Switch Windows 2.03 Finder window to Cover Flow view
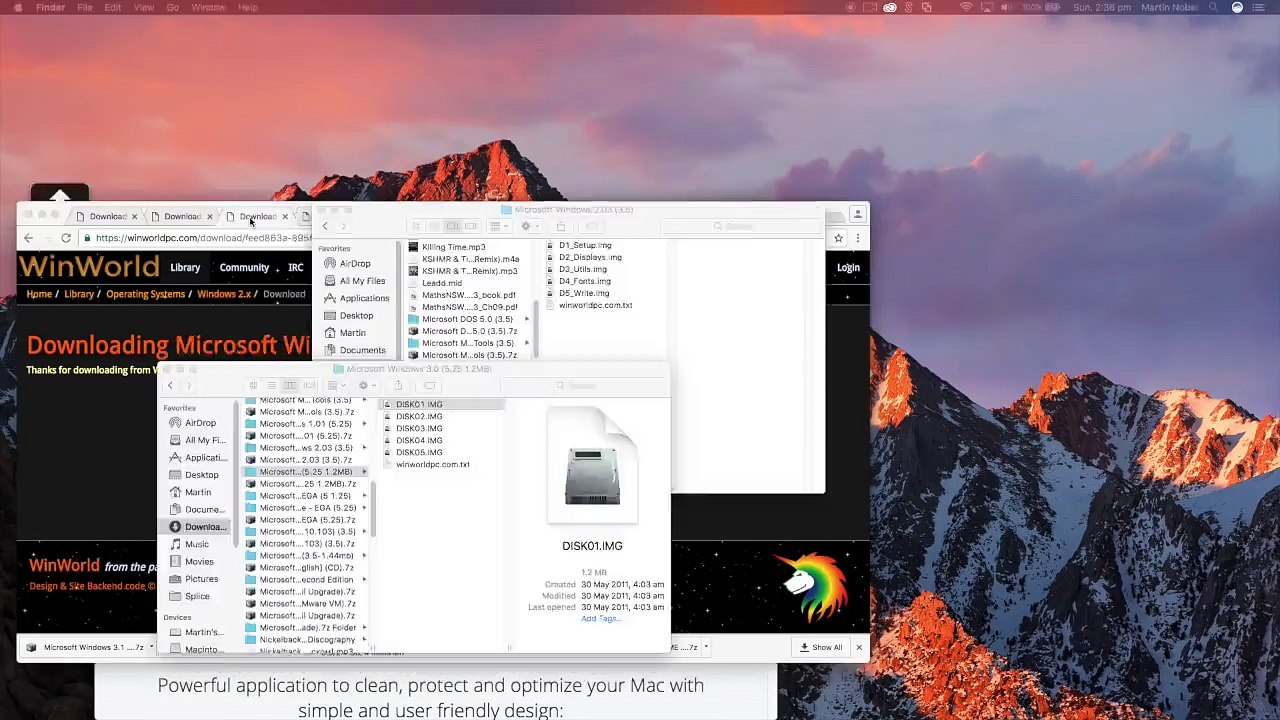Image resolution: width=1280 pixels, height=720 pixels. pos(471,227)
